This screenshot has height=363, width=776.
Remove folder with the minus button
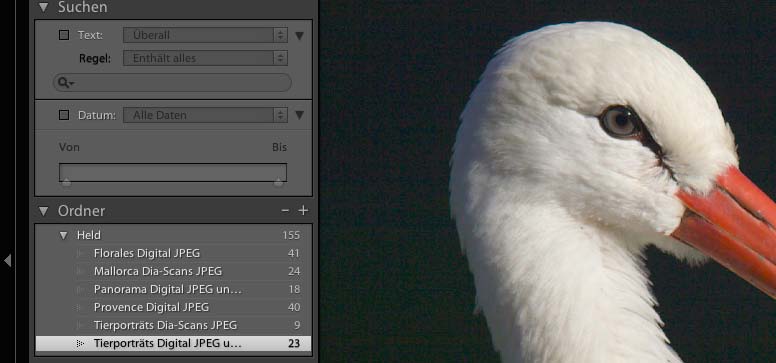(285, 210)
